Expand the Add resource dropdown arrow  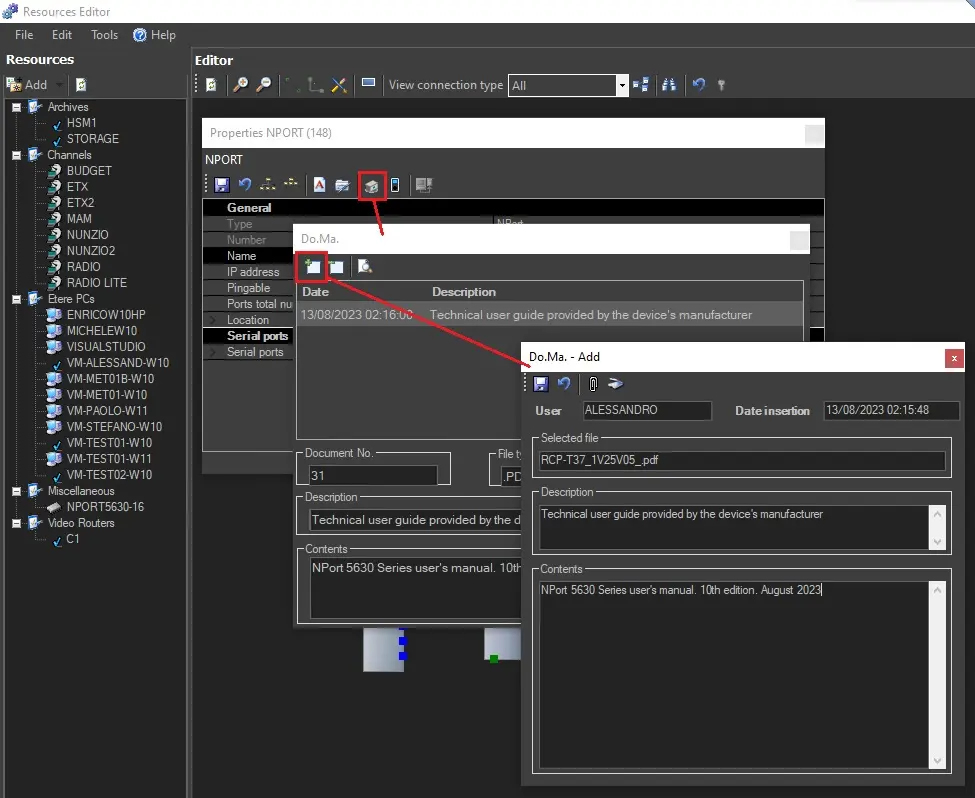pos(59,85)
